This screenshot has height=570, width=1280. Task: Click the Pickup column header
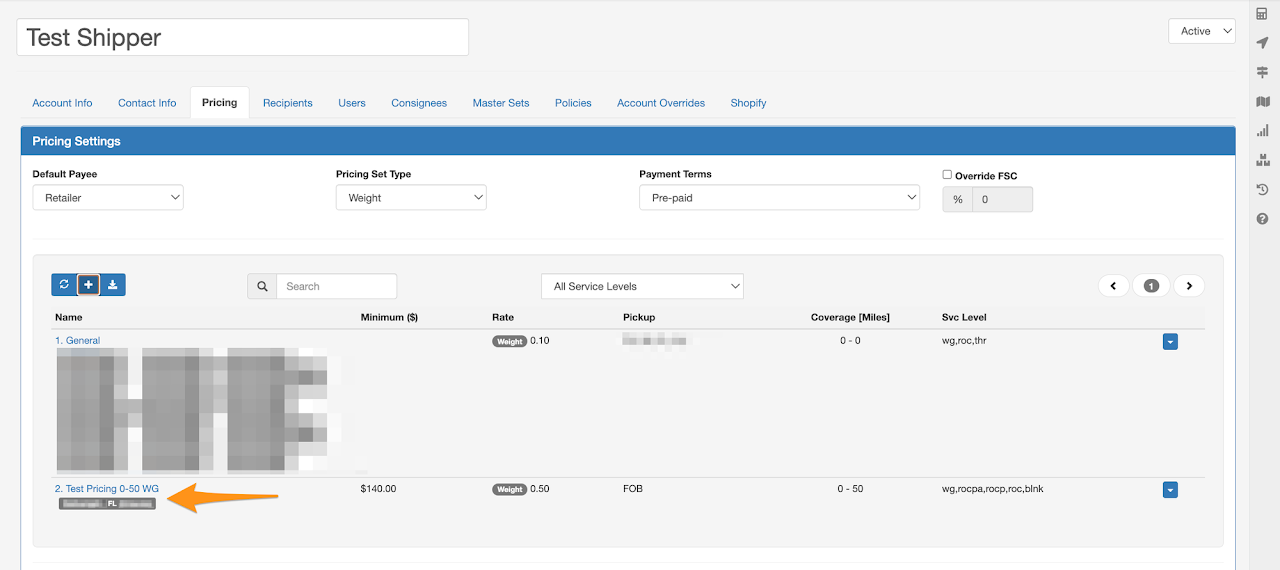coord(638,317)
